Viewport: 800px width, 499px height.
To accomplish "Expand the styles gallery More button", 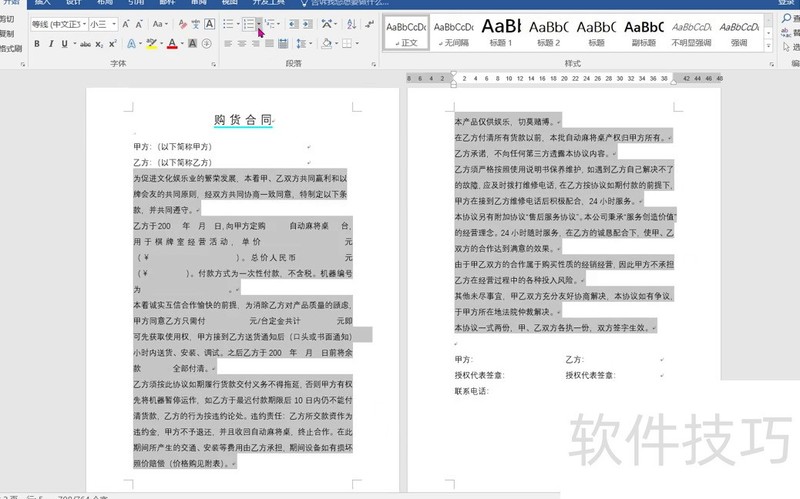I will tap(768, 46).
